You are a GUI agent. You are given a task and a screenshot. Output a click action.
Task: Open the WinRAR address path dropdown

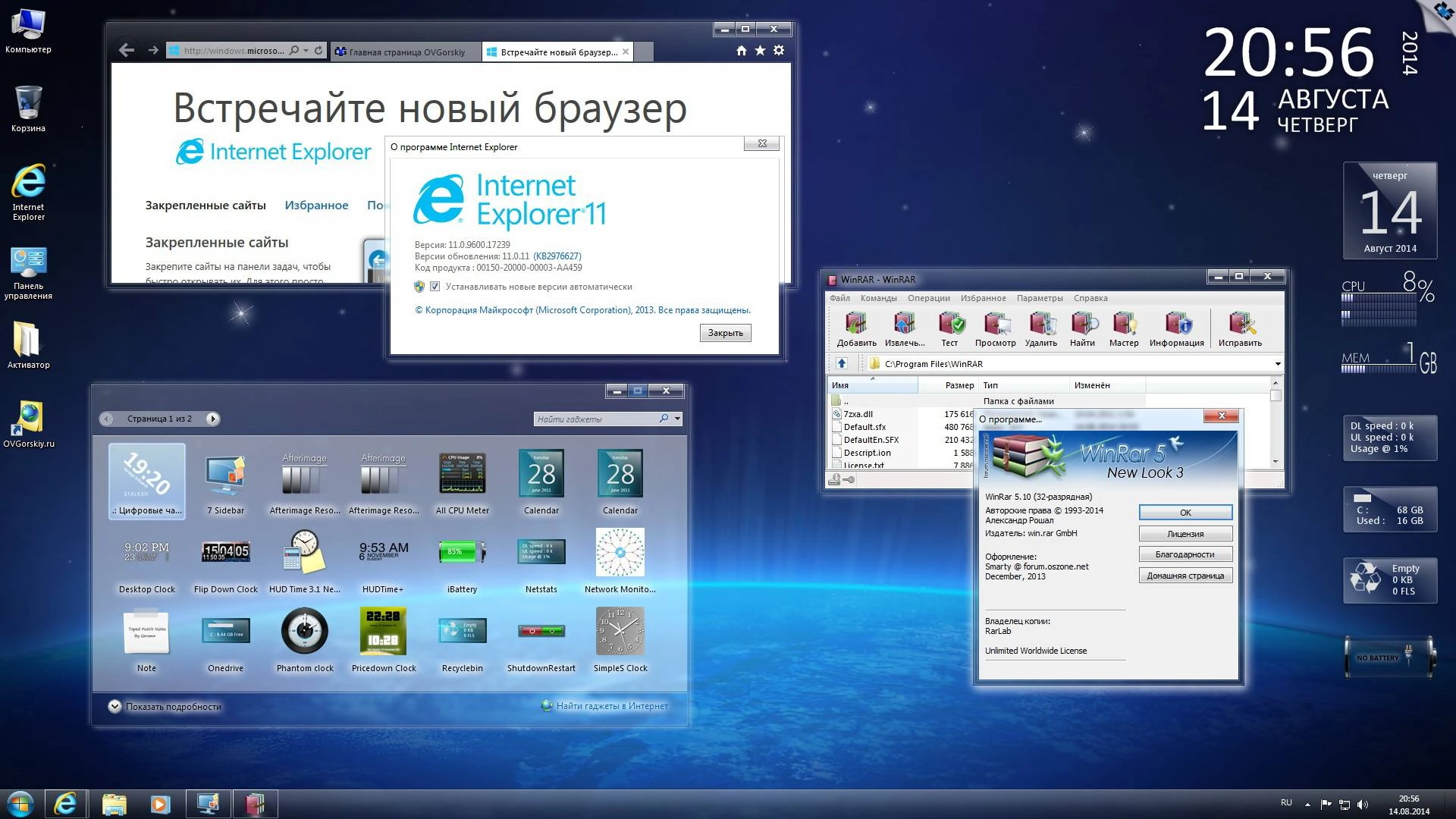coord(1278,364)
